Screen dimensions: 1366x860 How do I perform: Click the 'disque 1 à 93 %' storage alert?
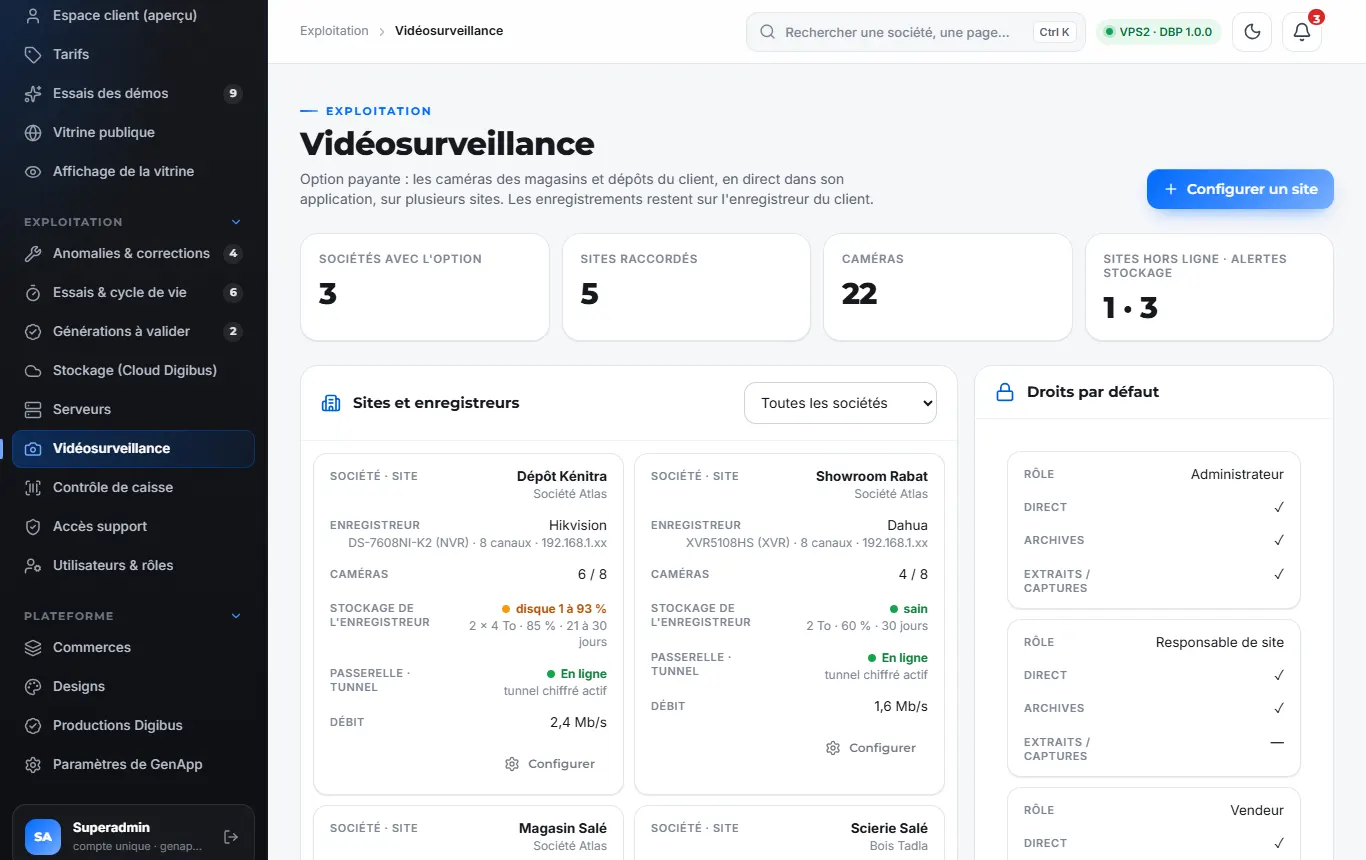[x=554, y=608]
